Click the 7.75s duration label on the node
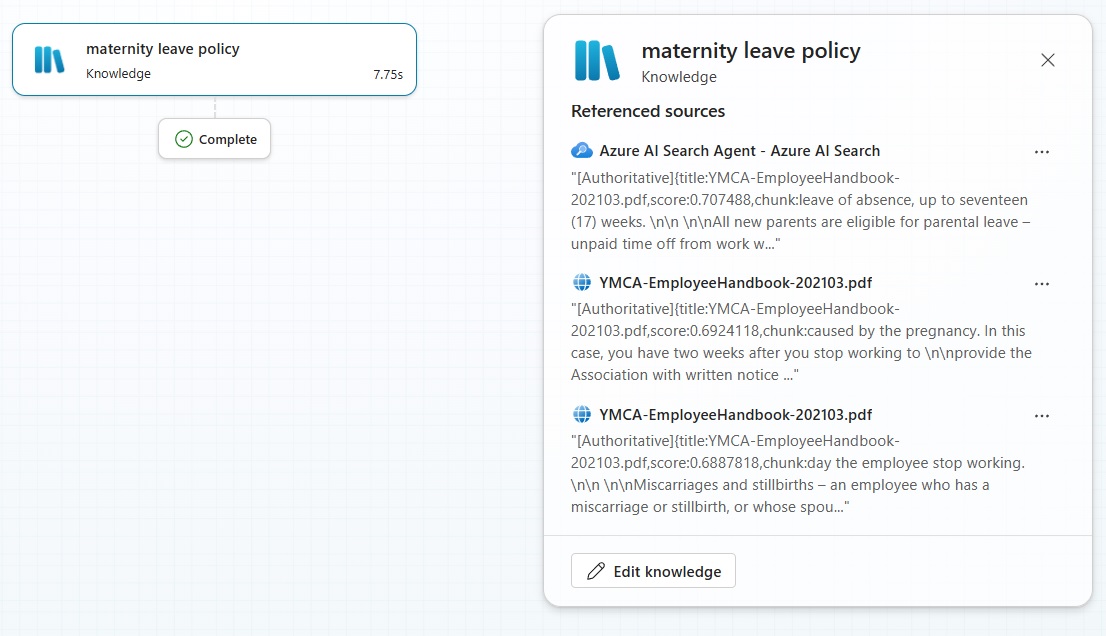Image resolution: width=1106 pixels, height=636 pixels. pyautogui.click(x=387, y=74)
